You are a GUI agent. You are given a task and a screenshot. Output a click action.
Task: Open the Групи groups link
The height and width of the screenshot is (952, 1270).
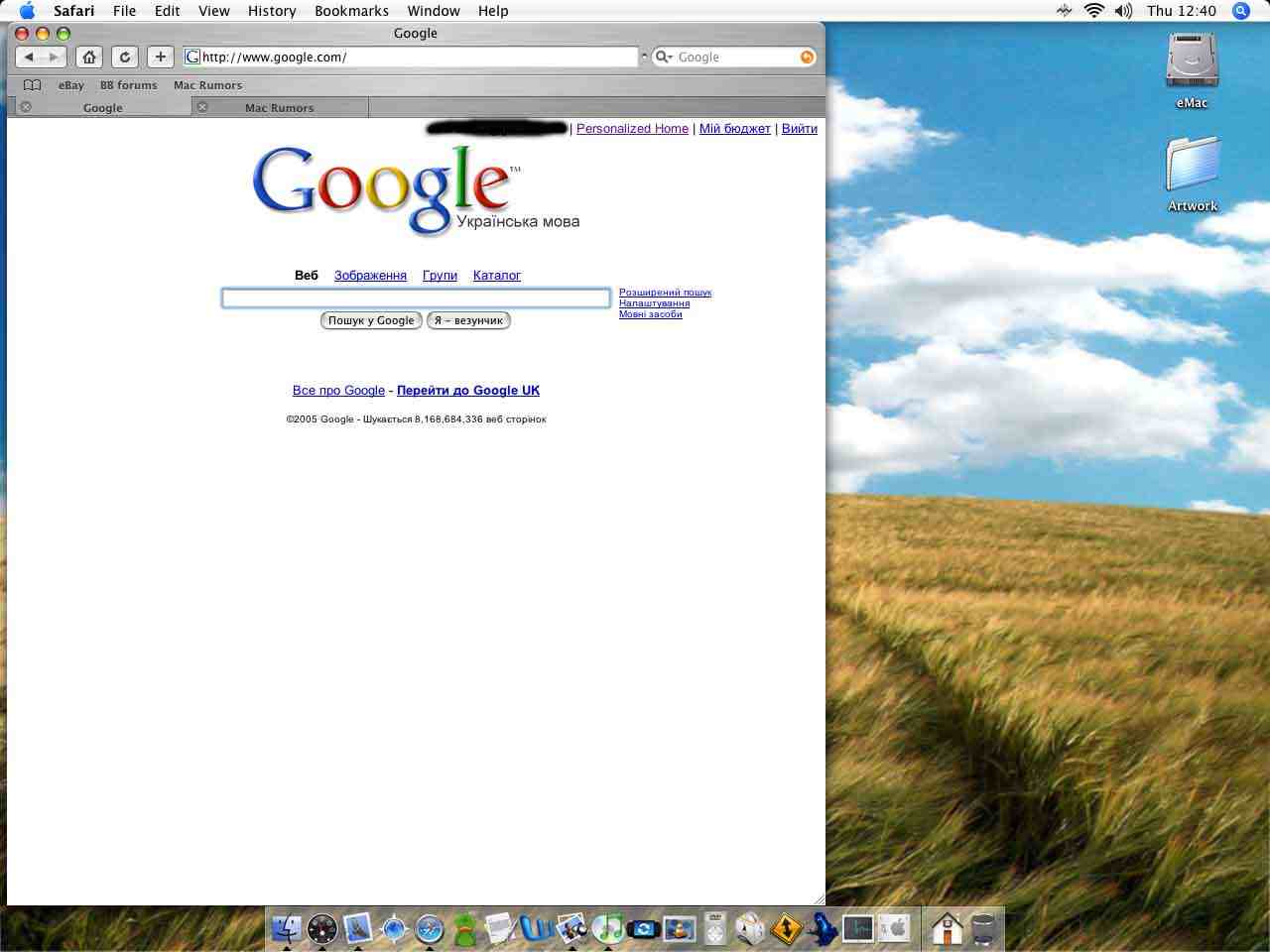440,276
